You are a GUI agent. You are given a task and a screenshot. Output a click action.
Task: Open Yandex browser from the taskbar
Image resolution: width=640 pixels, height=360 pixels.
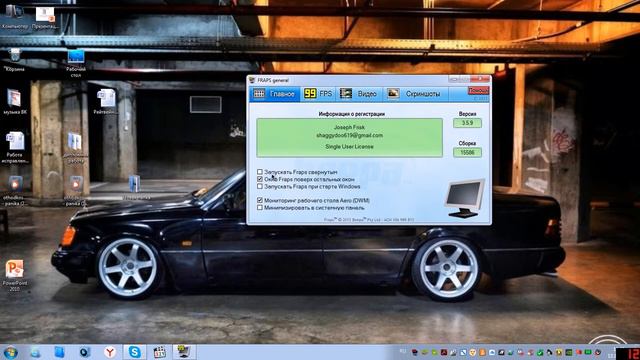110,352
